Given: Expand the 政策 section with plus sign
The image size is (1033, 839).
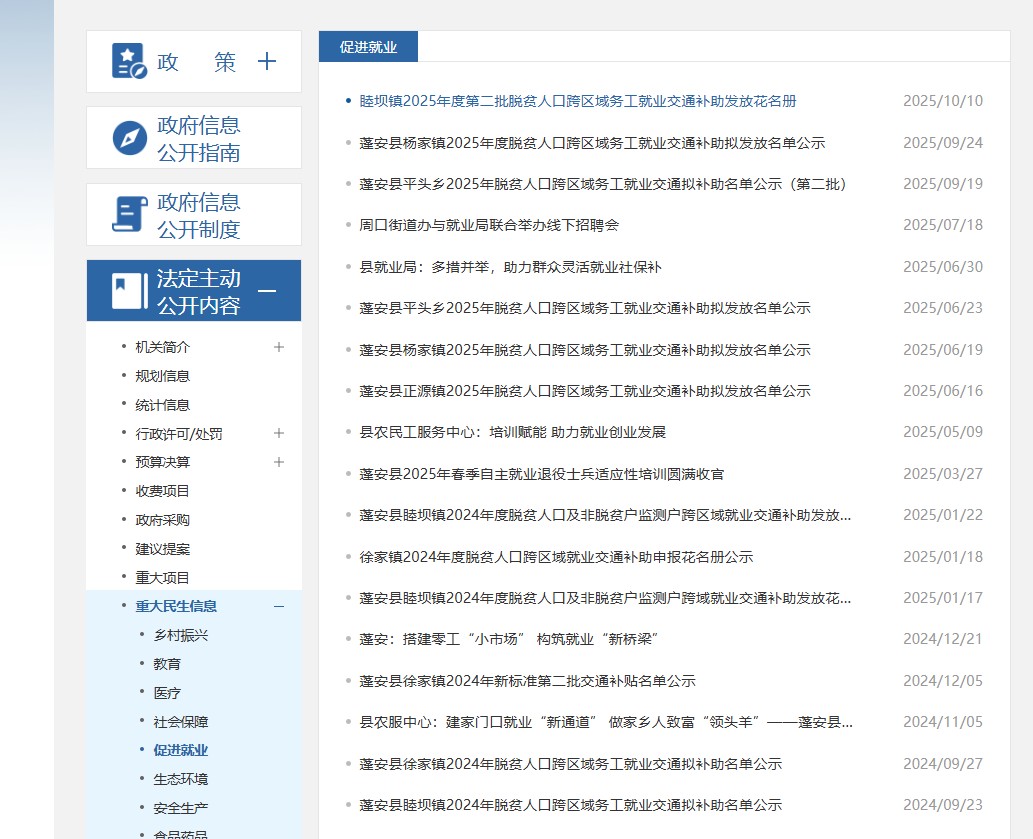Looking at the screenshot, I should [267, 62].
